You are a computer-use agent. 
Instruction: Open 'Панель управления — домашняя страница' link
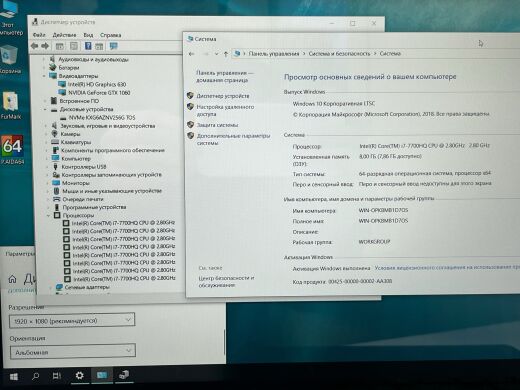tap(225, 76)
